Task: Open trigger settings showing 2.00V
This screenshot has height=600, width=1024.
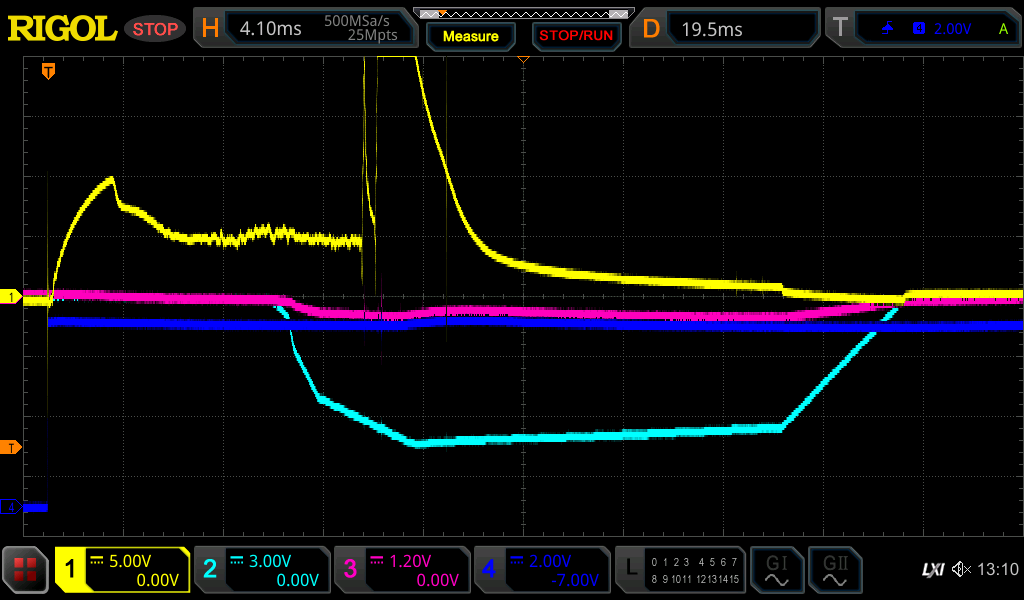Action: click(922, 29)
